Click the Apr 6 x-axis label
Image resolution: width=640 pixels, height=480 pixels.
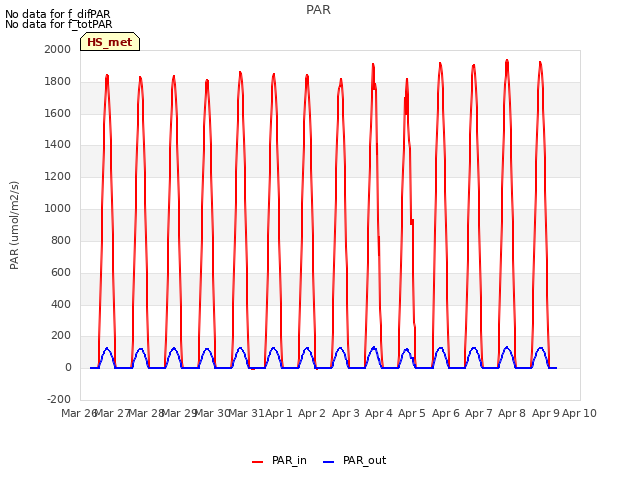tap(446, 413)
